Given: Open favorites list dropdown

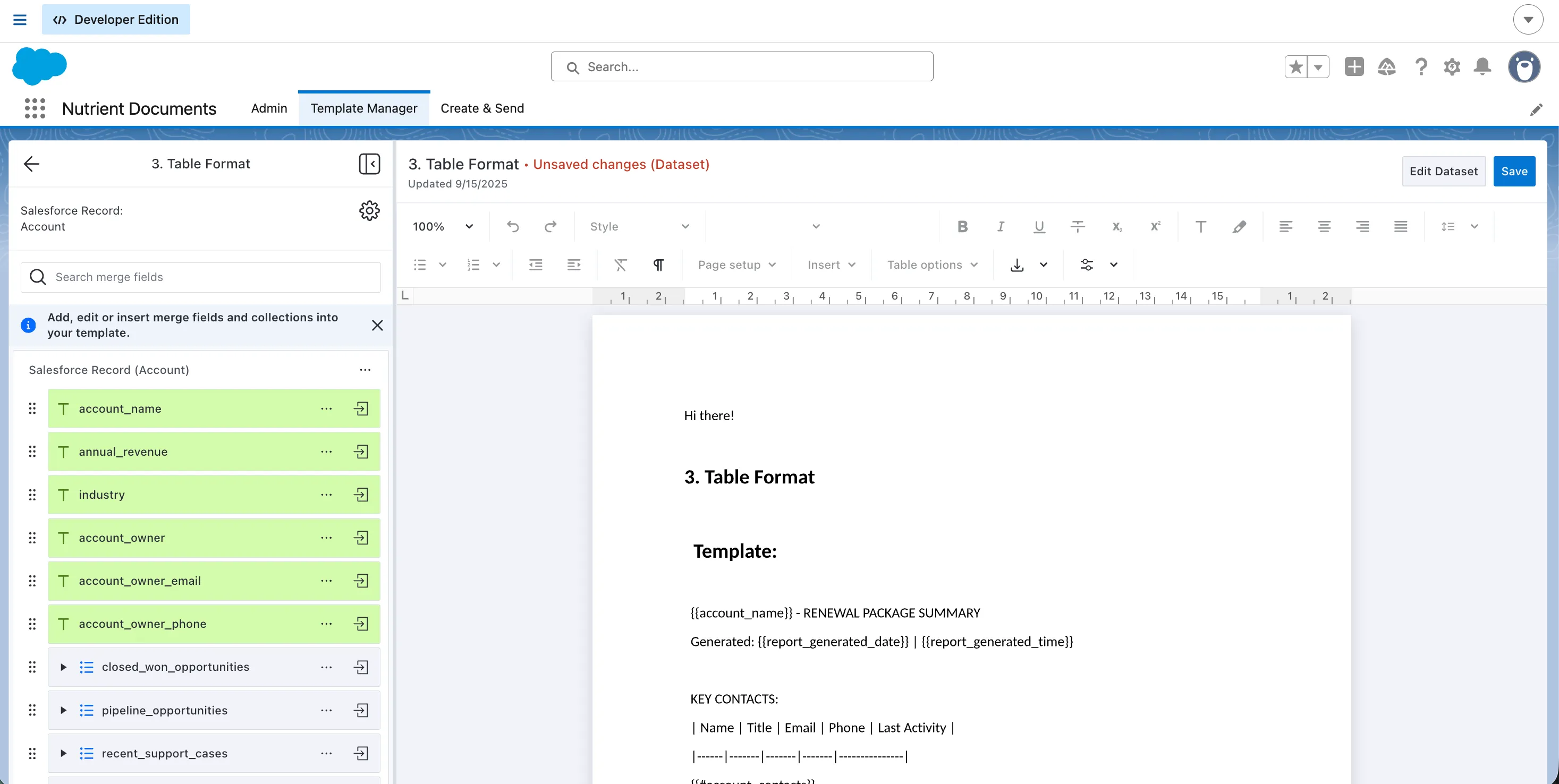Looking at the screenshot, I should [1318, 66].
